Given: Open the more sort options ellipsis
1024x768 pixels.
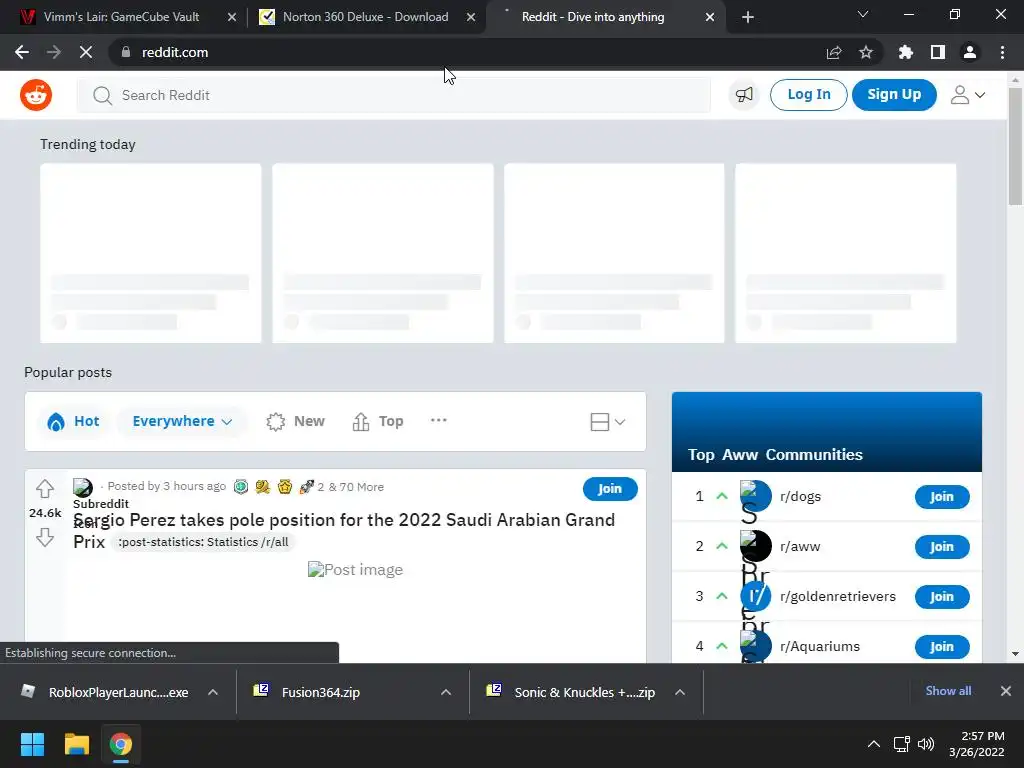Looking at the screenshot, I should click(x=439, y=421).
